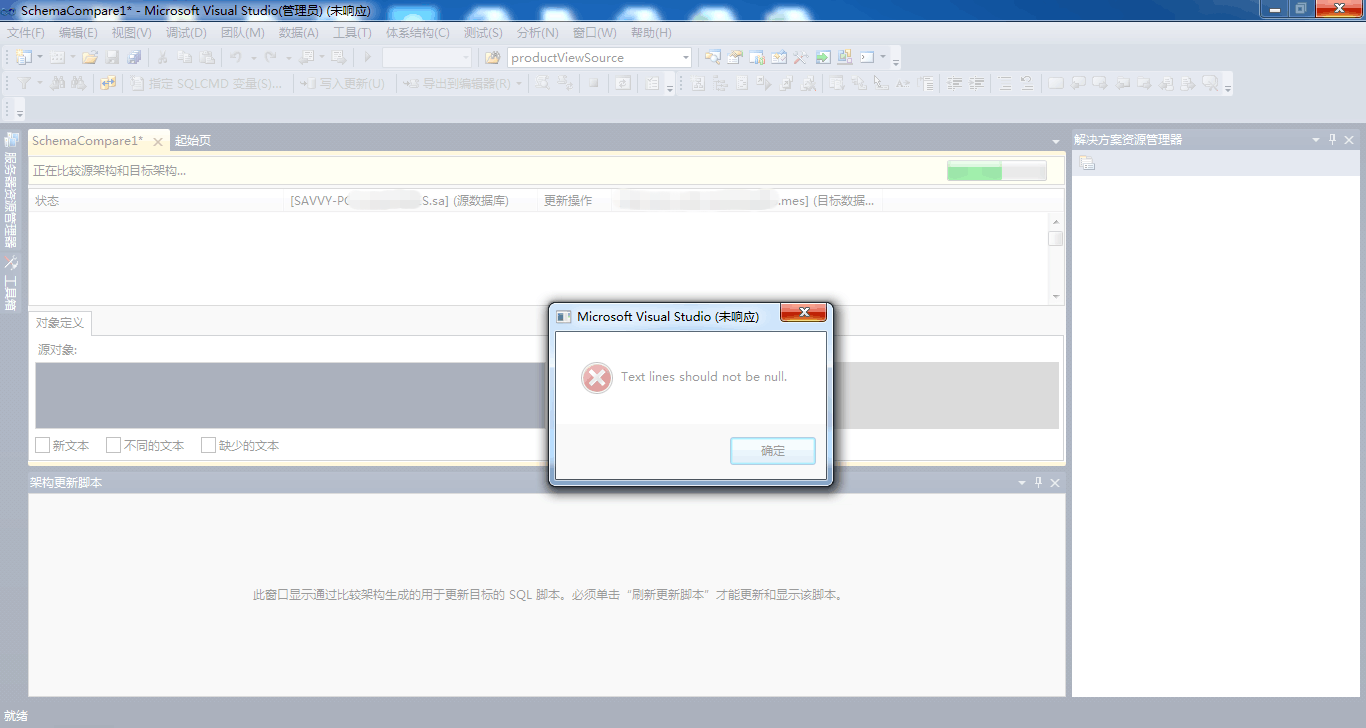1366x728 pixels.
Task: Click the Command Window icon
Action: (x=867, y=57)
